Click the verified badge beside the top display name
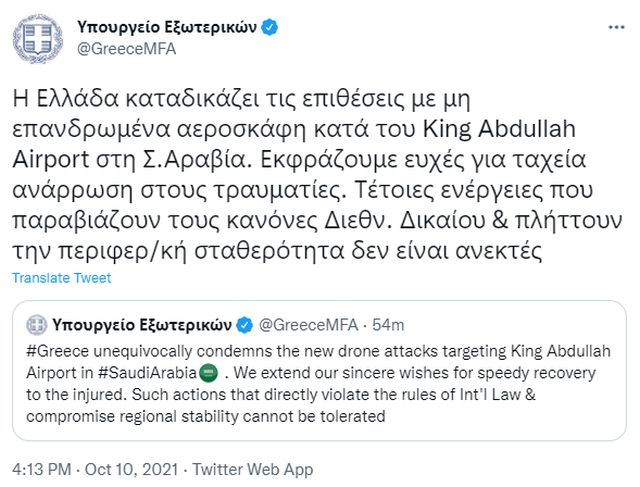 tap(269, 29)
